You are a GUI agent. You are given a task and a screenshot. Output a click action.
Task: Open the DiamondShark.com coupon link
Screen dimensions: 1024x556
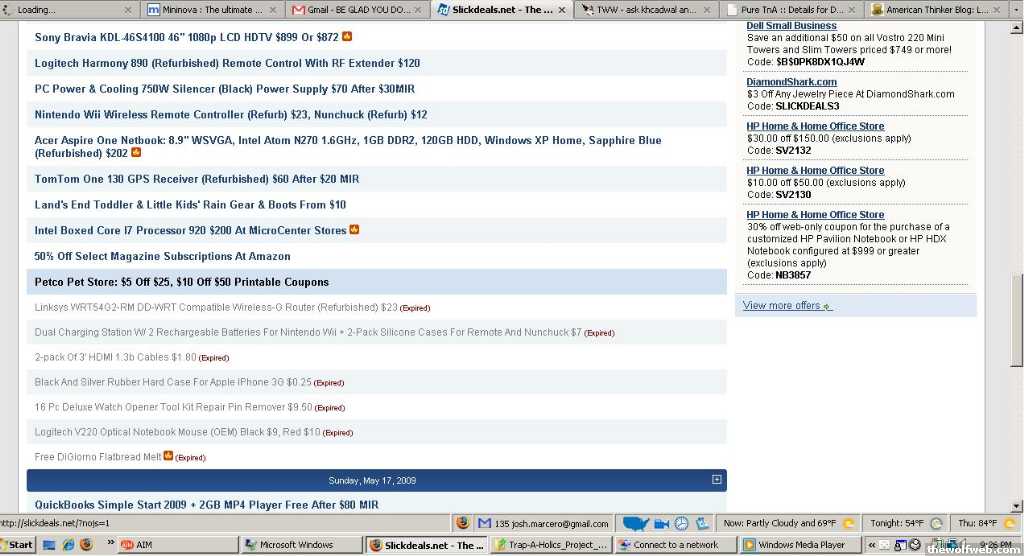(x=792, y=82)
